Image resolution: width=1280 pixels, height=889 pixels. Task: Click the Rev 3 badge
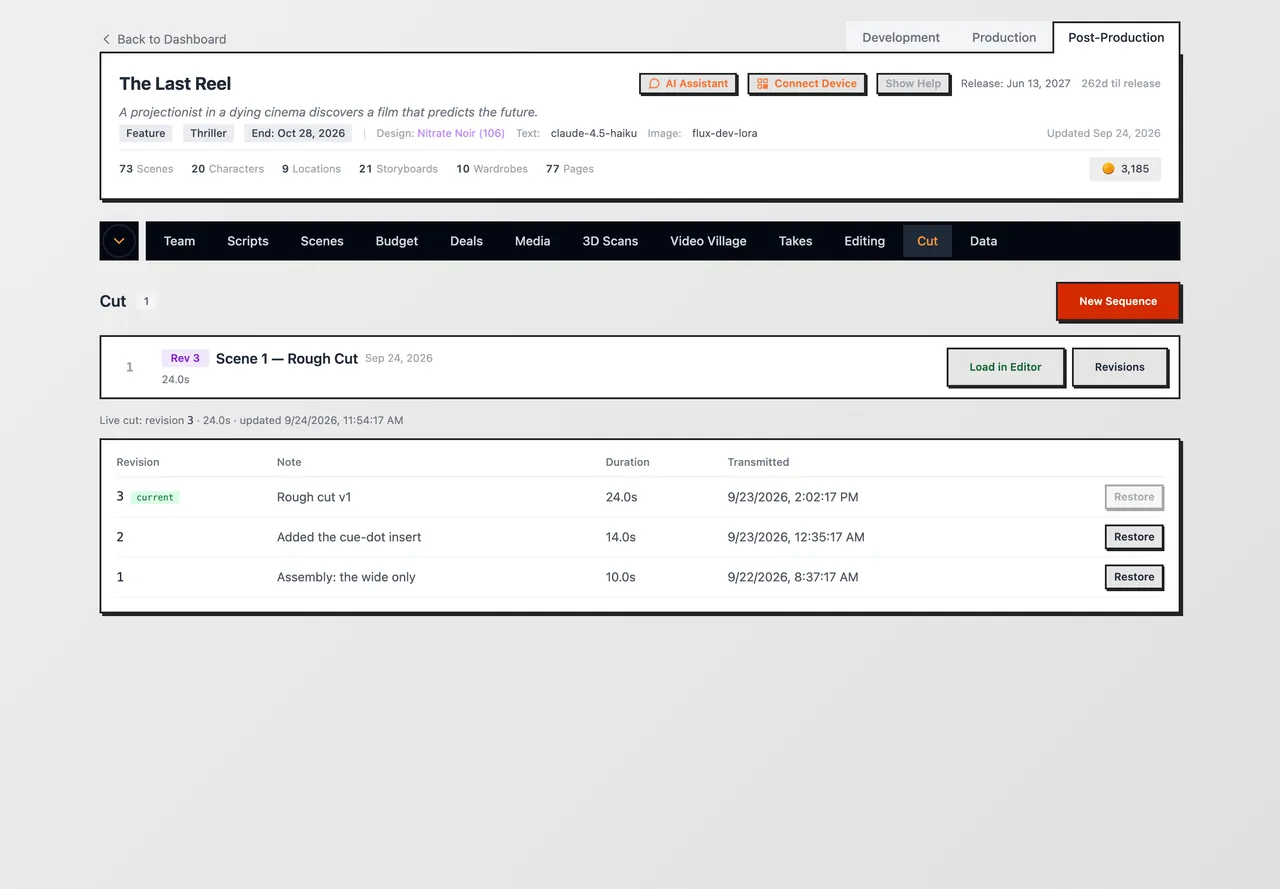pos(185,358)
